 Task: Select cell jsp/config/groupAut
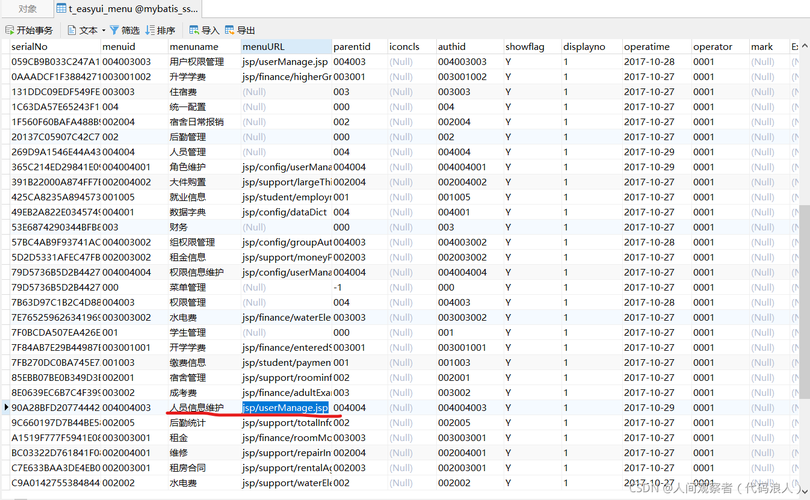click(x=286, y=242)
